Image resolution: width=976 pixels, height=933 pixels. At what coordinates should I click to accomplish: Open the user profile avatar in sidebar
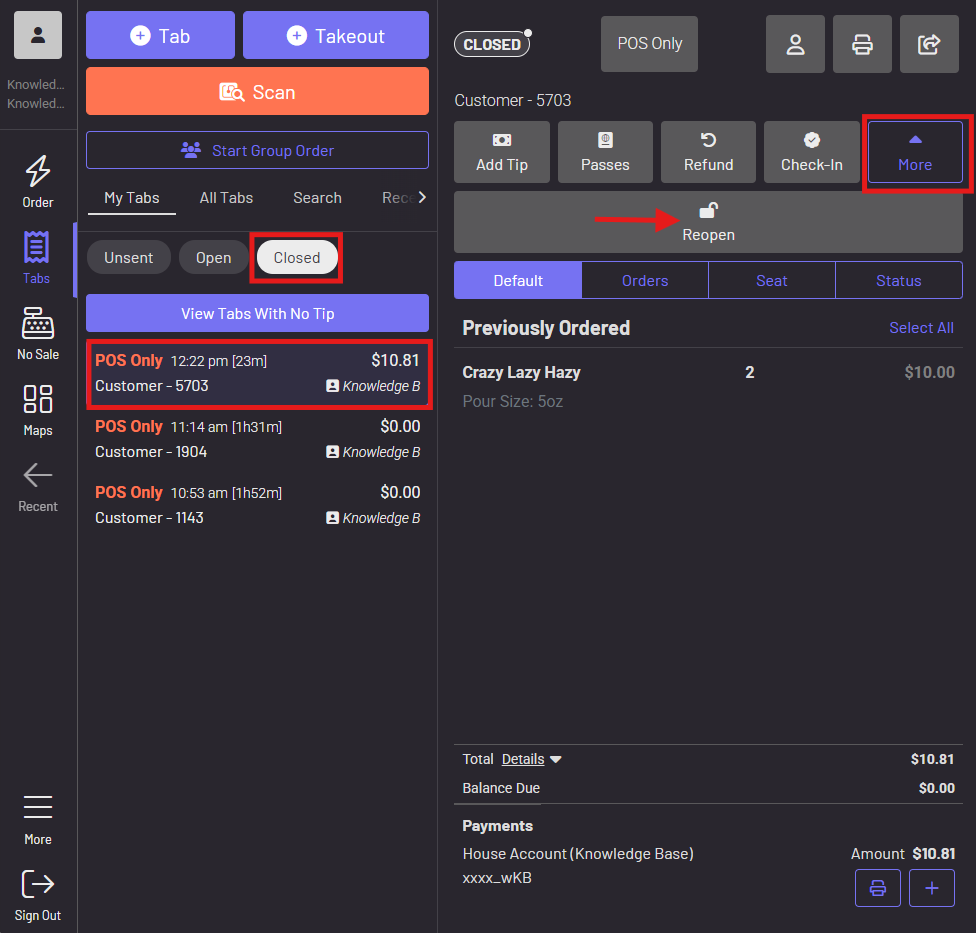[x=37, y=35]
